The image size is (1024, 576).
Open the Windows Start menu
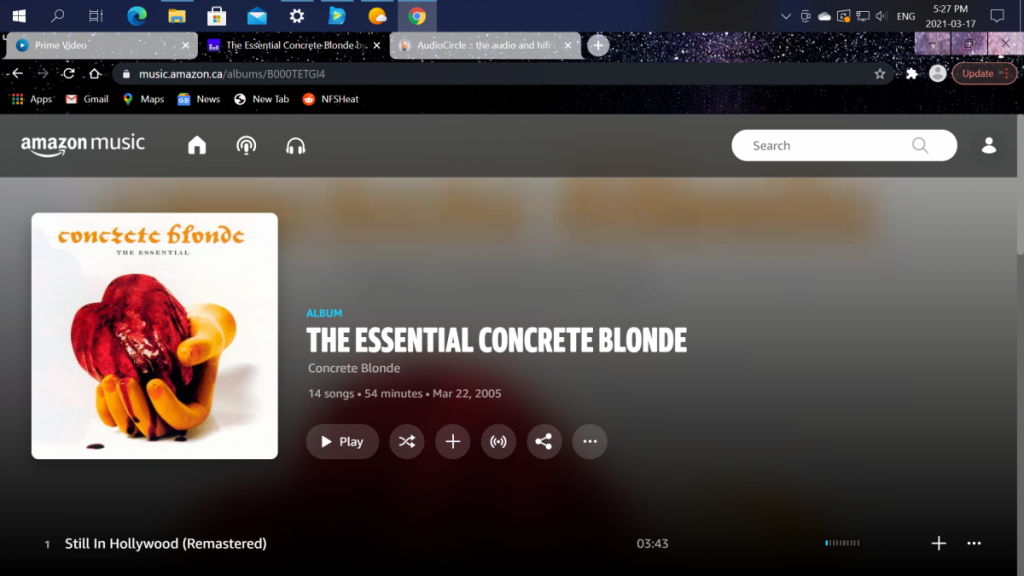point(19,16)
